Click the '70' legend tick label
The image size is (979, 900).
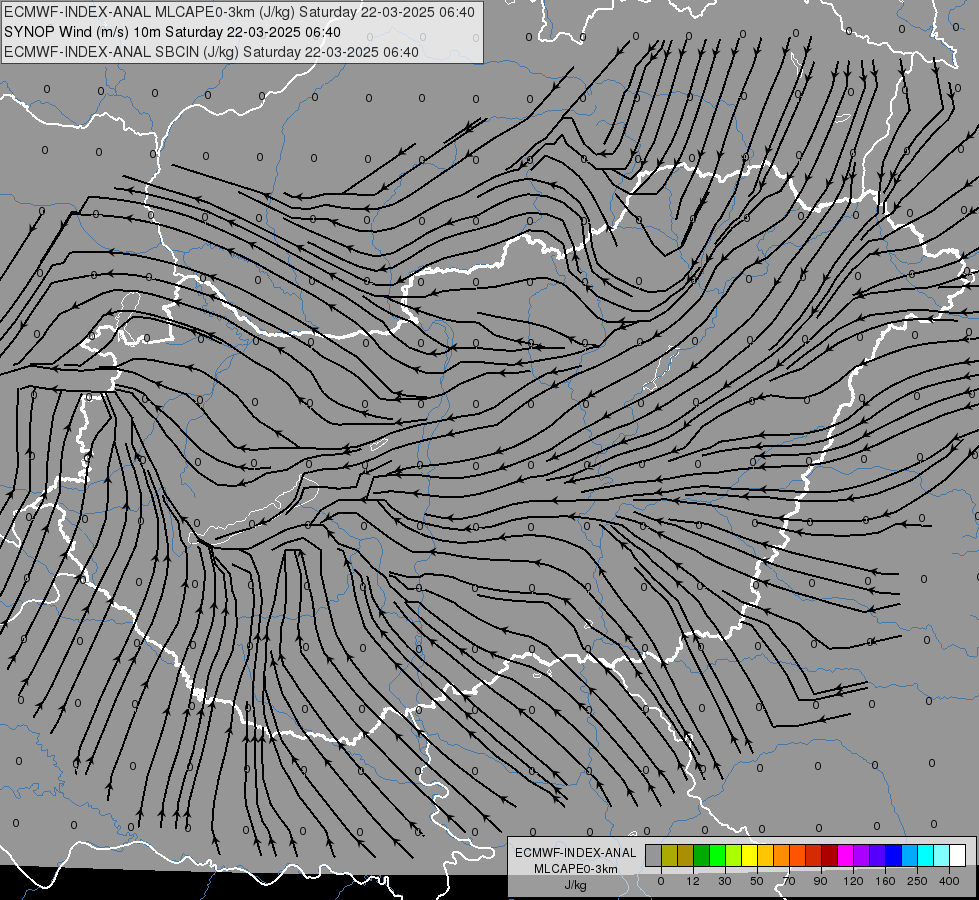pos(789,881)
